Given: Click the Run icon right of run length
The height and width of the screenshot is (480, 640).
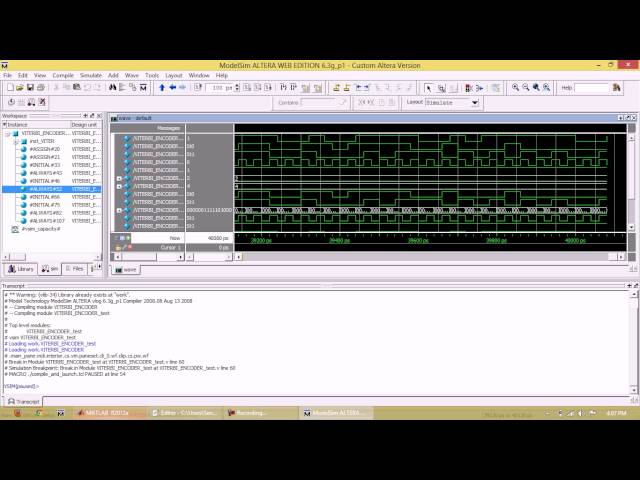Looking at the screenshot, I should point(247,87).
